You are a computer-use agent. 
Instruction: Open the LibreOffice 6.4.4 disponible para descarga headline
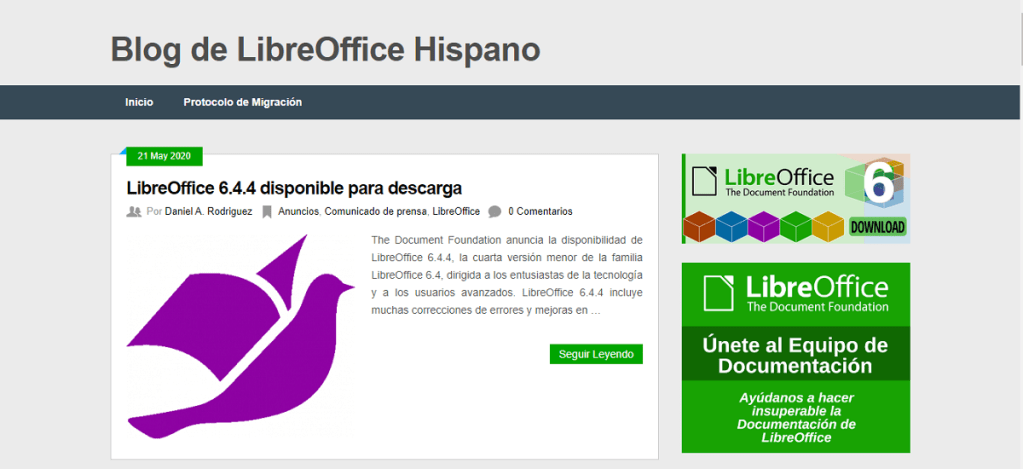[294, 188]
